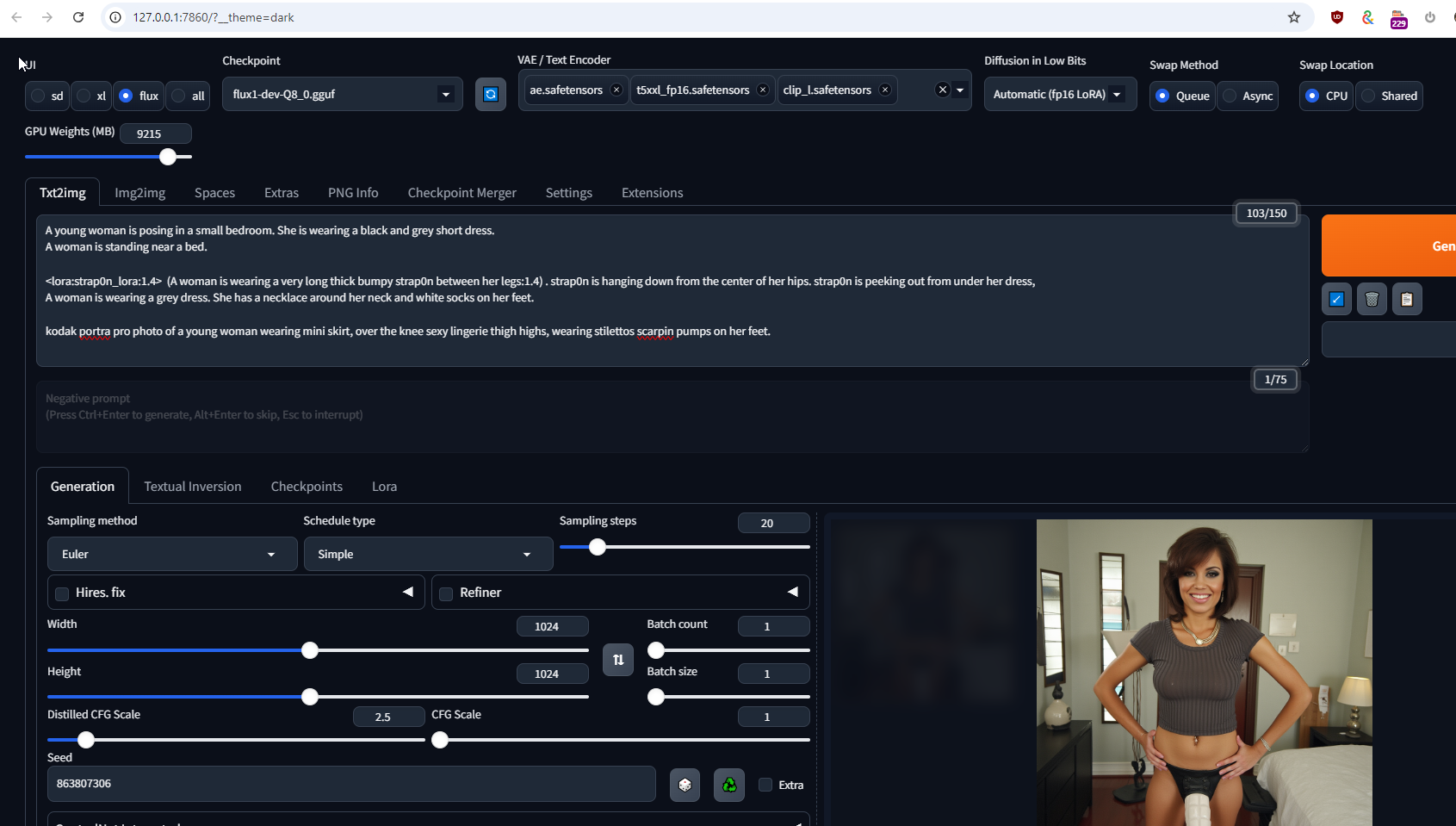Click the Sampling steps slider handle
The height and width of the screenshot is (826, 1456).
tap(597, 547)
